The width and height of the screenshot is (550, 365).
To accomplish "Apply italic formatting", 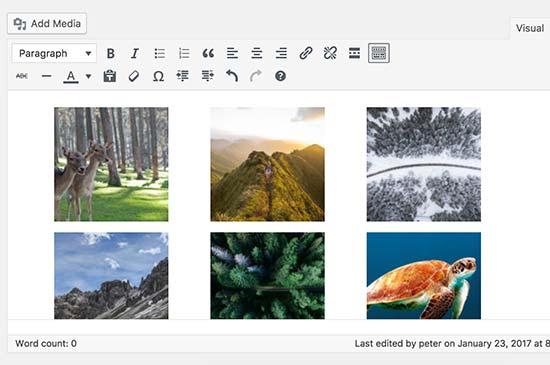I will pyautogui.click(x=135, y=53).
